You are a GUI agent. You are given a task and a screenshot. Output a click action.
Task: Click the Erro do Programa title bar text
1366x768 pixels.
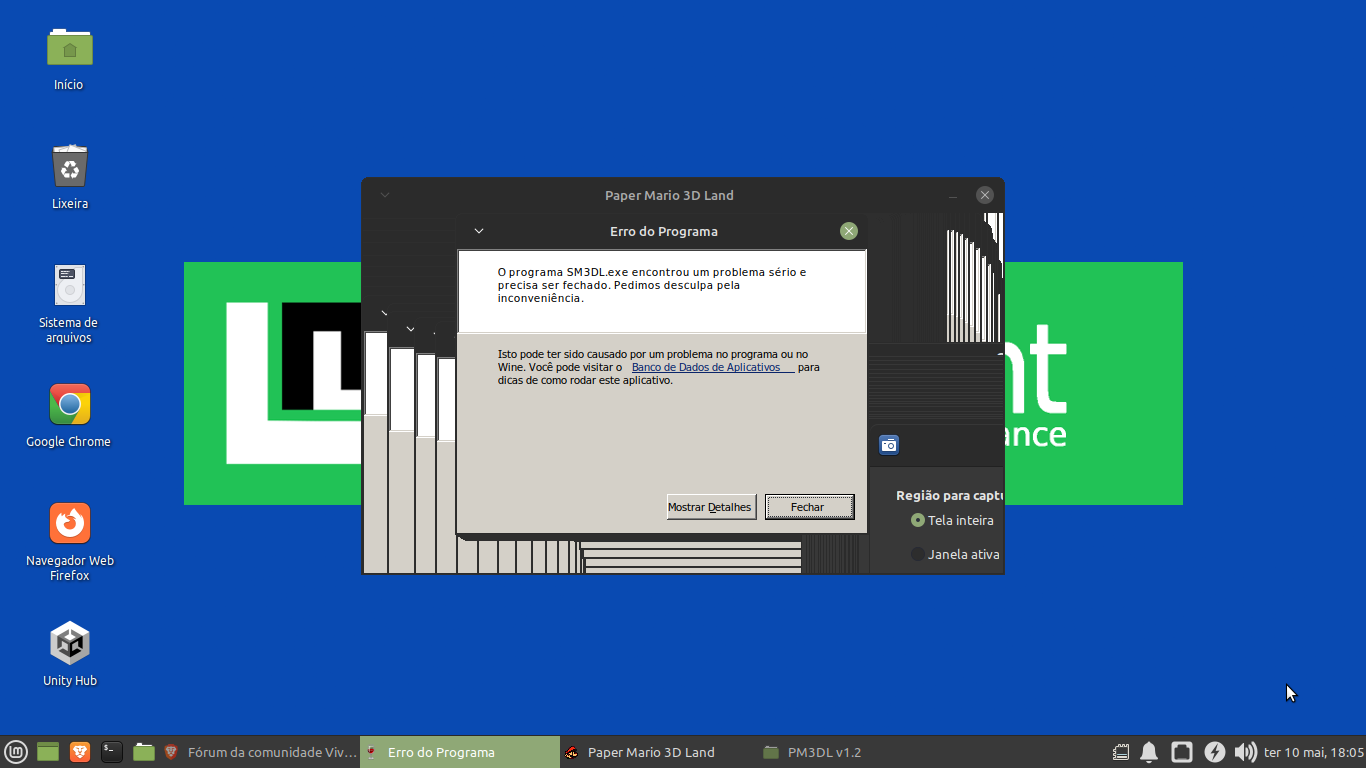(x=664, y=231)
